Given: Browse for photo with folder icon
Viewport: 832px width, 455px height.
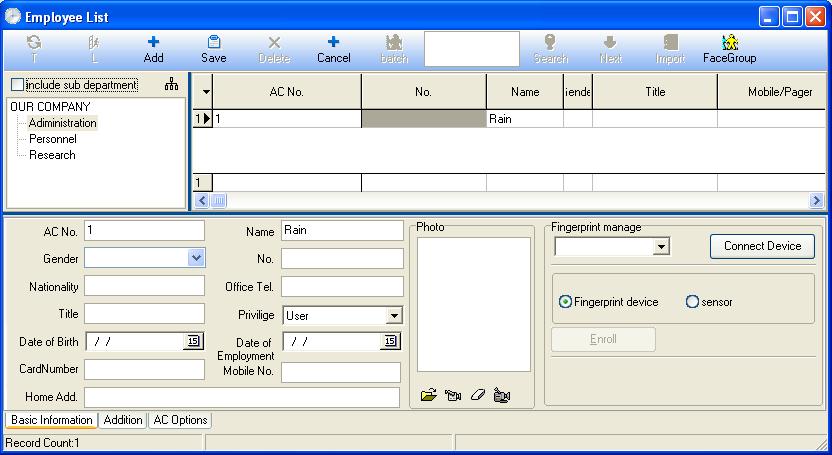Looking at the screenshot, I should [428, 395].
